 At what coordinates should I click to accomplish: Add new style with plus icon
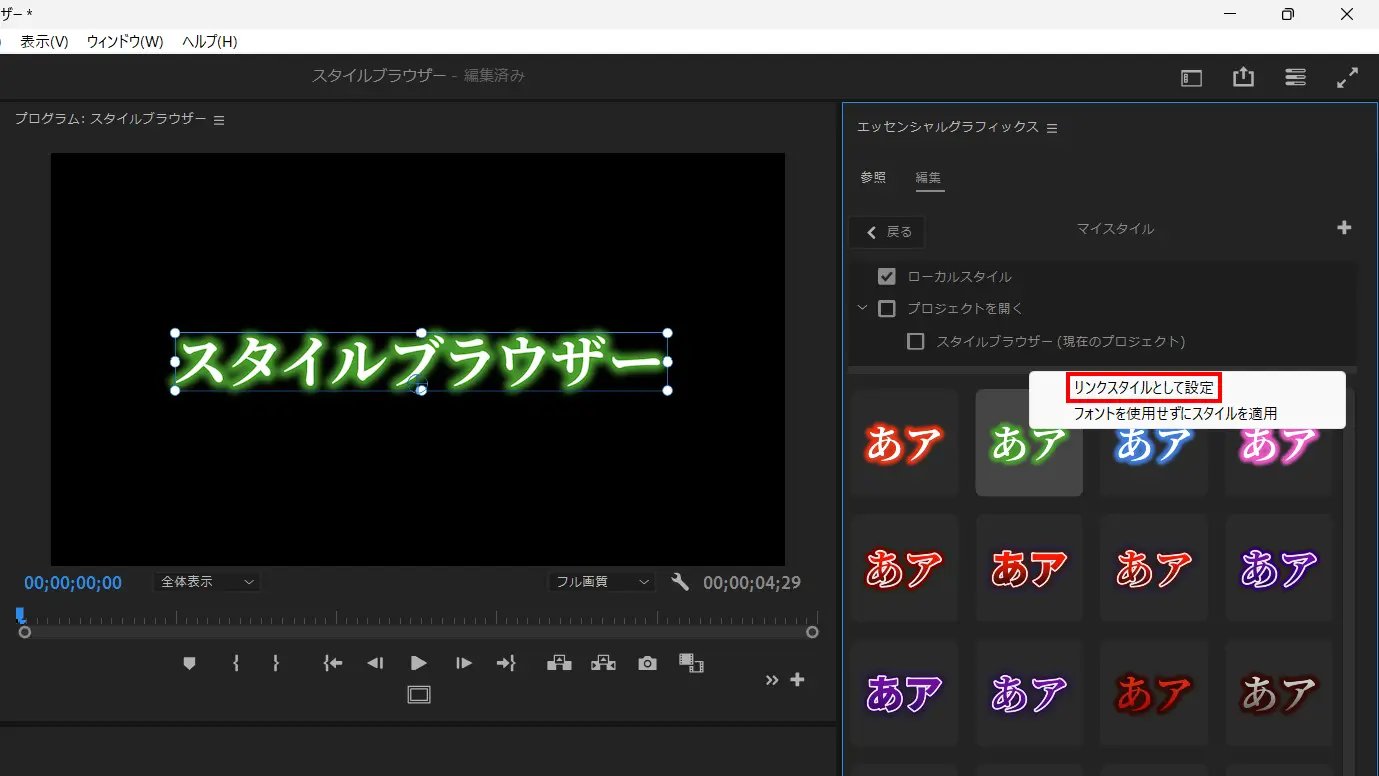1344,228
